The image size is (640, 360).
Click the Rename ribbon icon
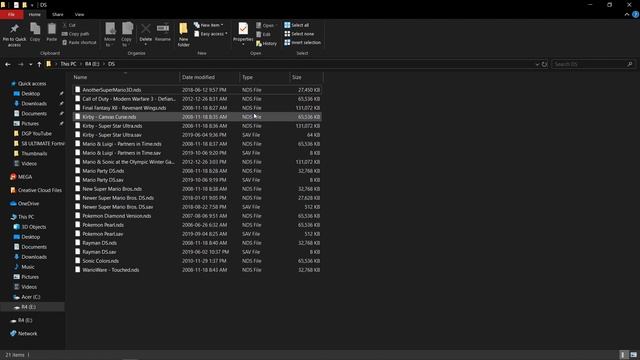163,32
